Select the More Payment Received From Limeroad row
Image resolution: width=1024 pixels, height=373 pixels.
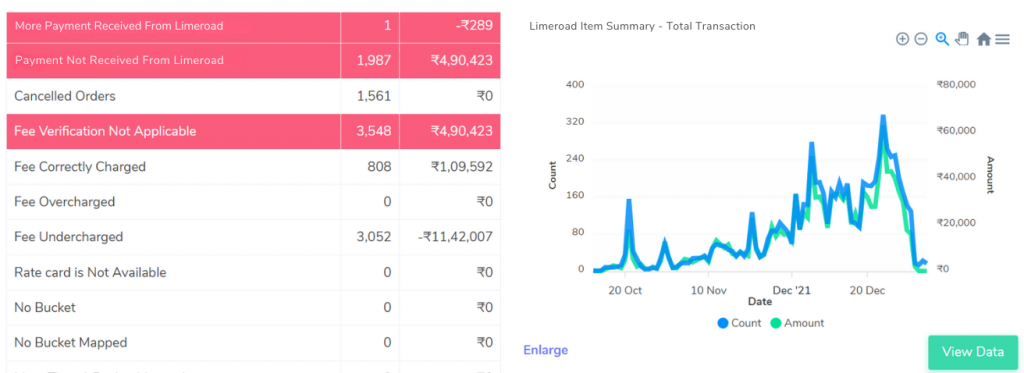coord(253,26)
